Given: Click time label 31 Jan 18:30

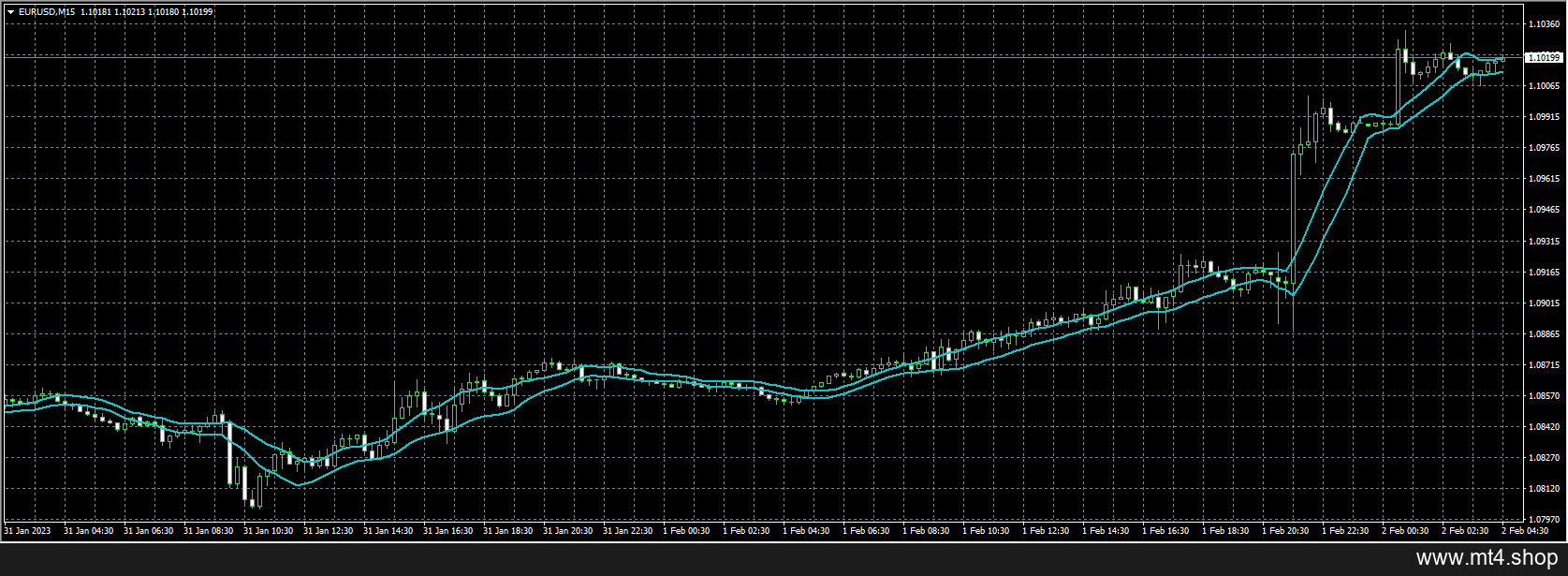Looking at the screenshot, I should tap(507, 531).
